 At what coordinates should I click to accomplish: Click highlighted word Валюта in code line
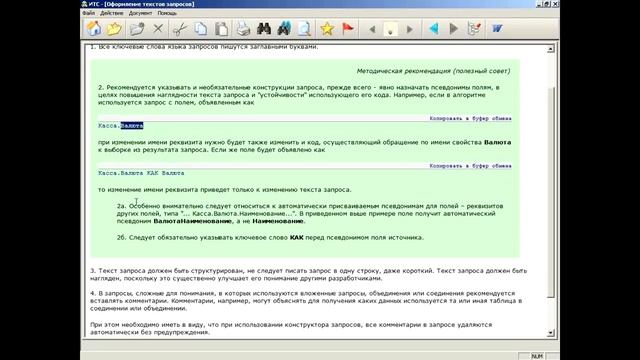click(x=132, y=126)
